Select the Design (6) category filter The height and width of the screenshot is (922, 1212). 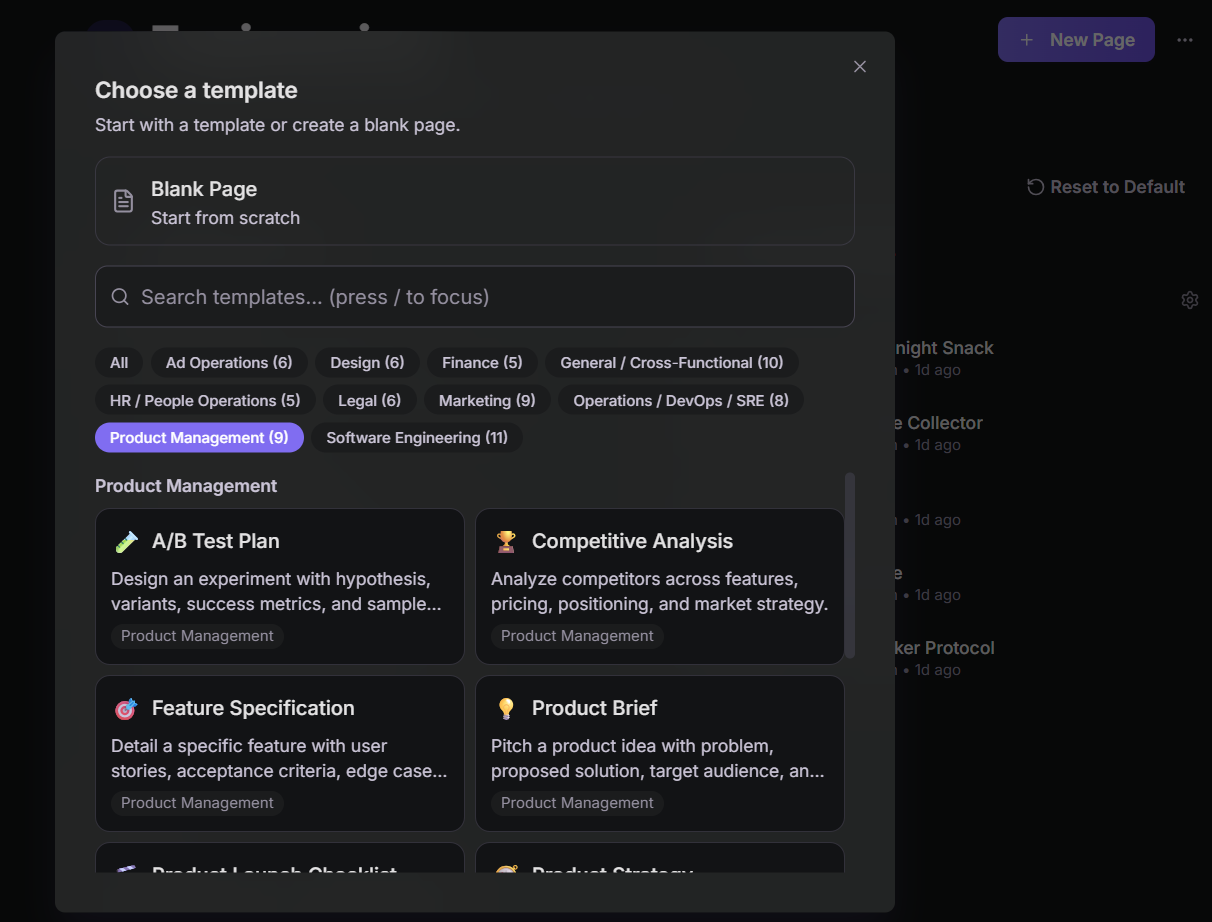tap(367, 363)
